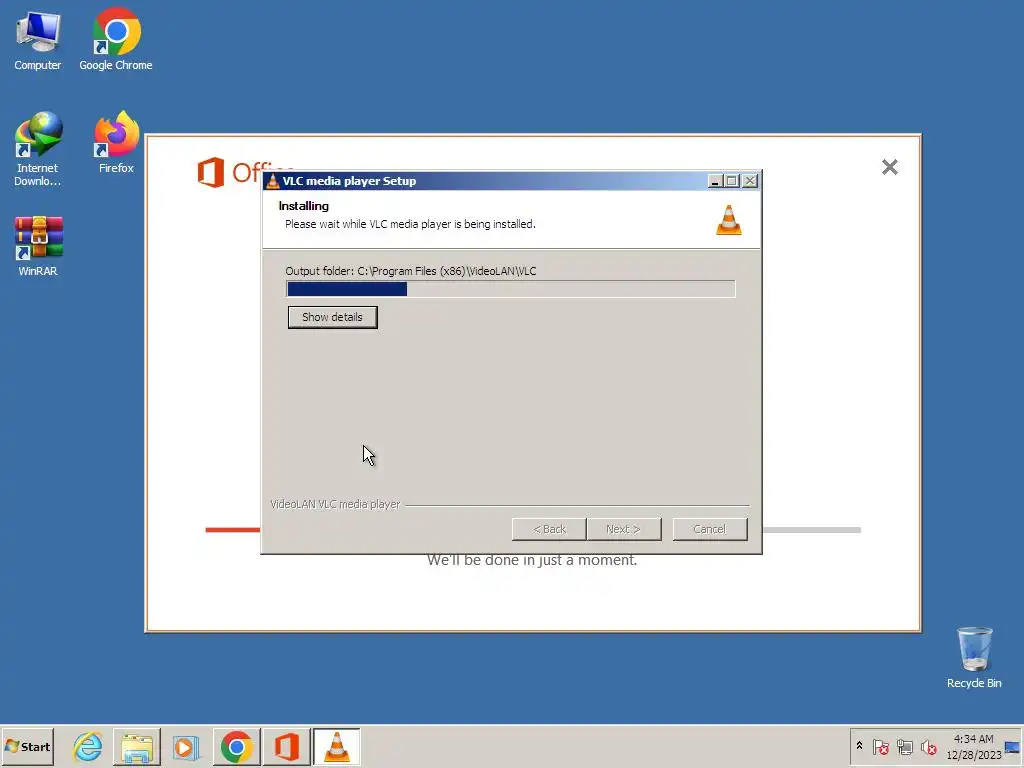1024x768 pixels.
Task: Click the VLC icon in setup title bar
Action: coord(273,181)
